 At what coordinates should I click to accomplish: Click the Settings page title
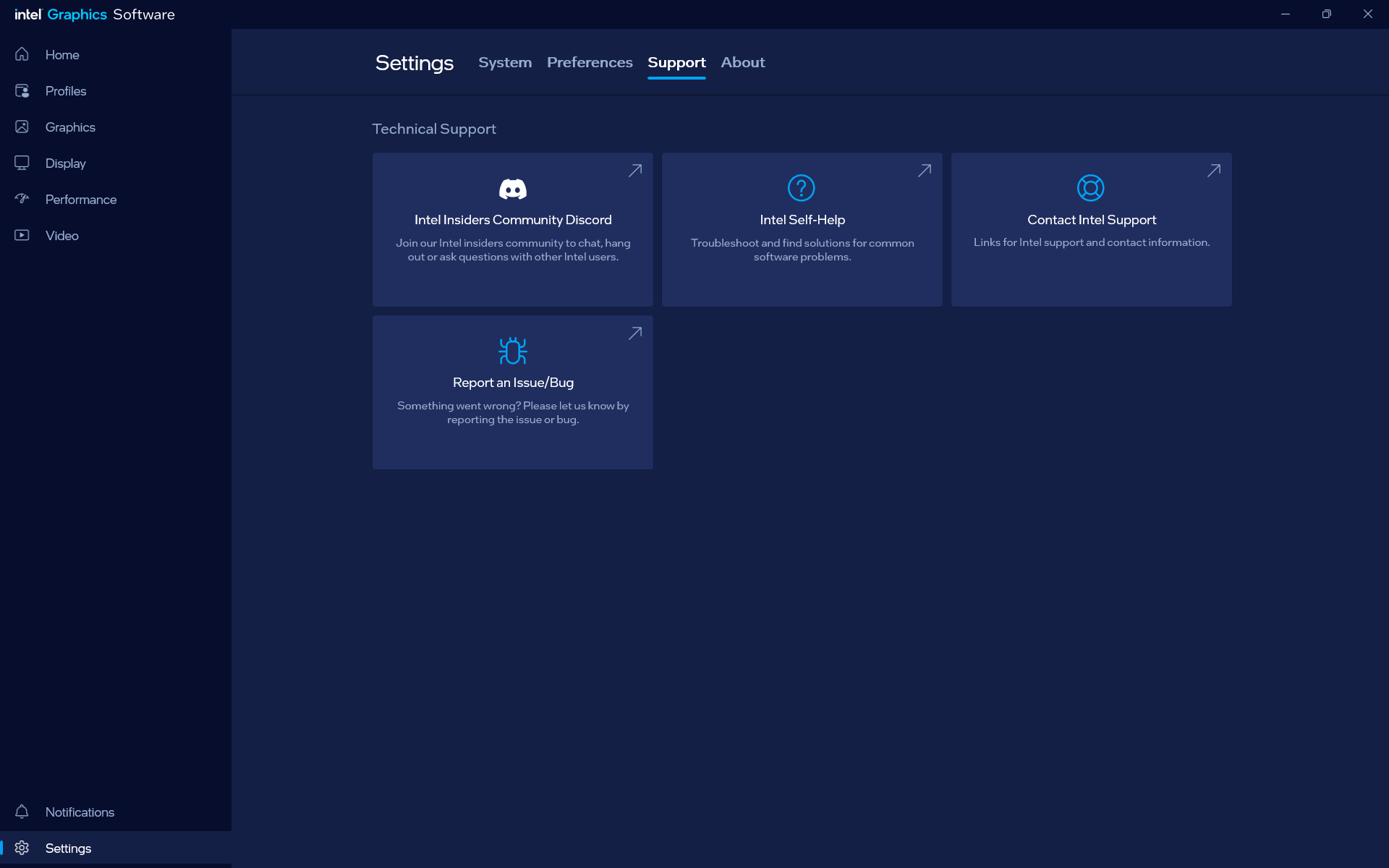[x=415, y=63]
